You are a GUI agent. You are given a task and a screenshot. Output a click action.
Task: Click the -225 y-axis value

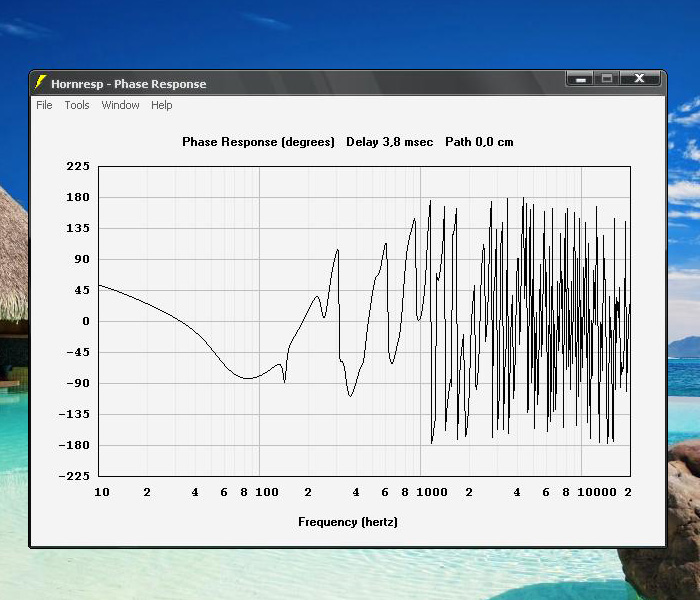(x=74, y=476)
